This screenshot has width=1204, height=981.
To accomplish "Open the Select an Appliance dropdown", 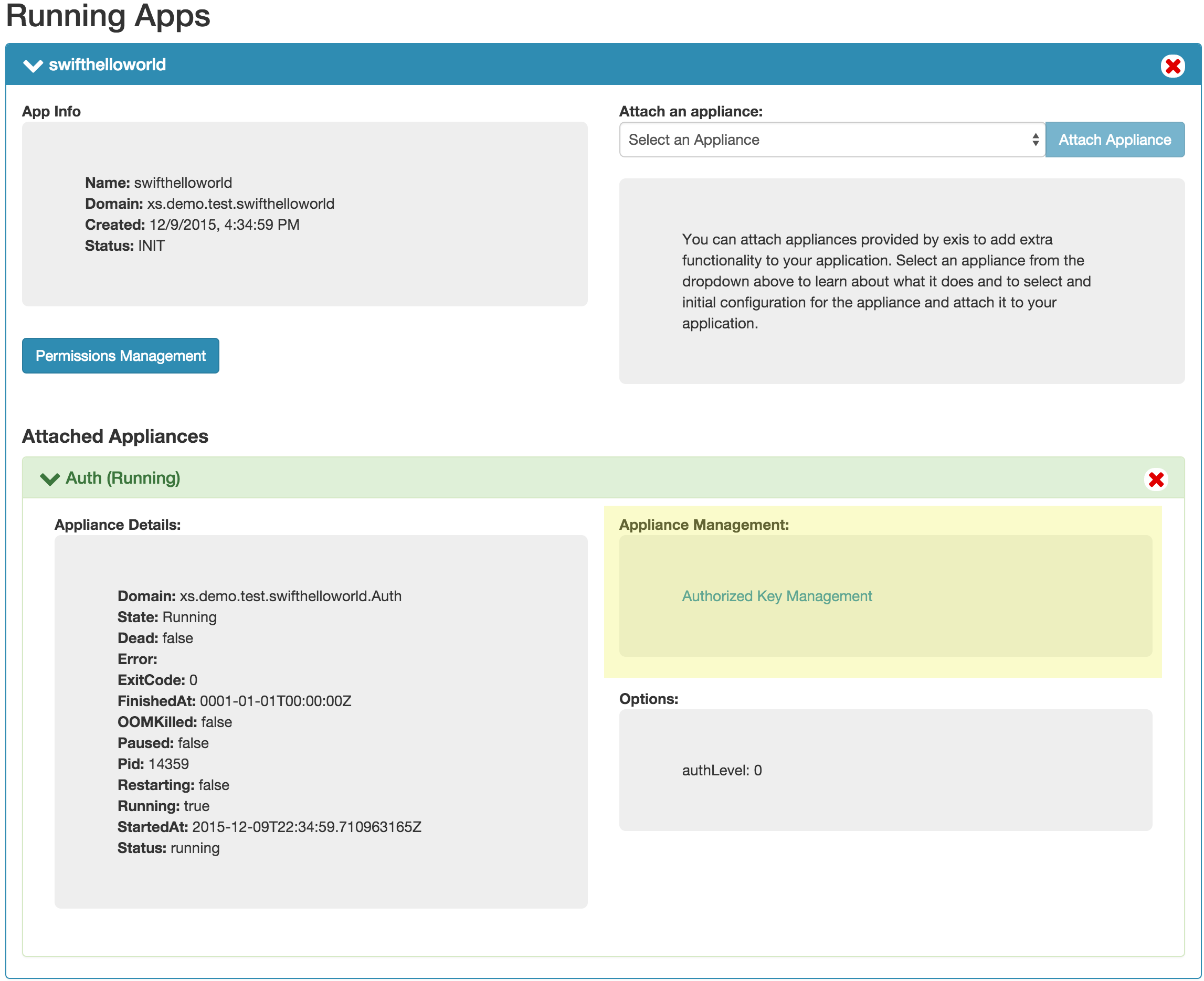I will click(831, 140).
